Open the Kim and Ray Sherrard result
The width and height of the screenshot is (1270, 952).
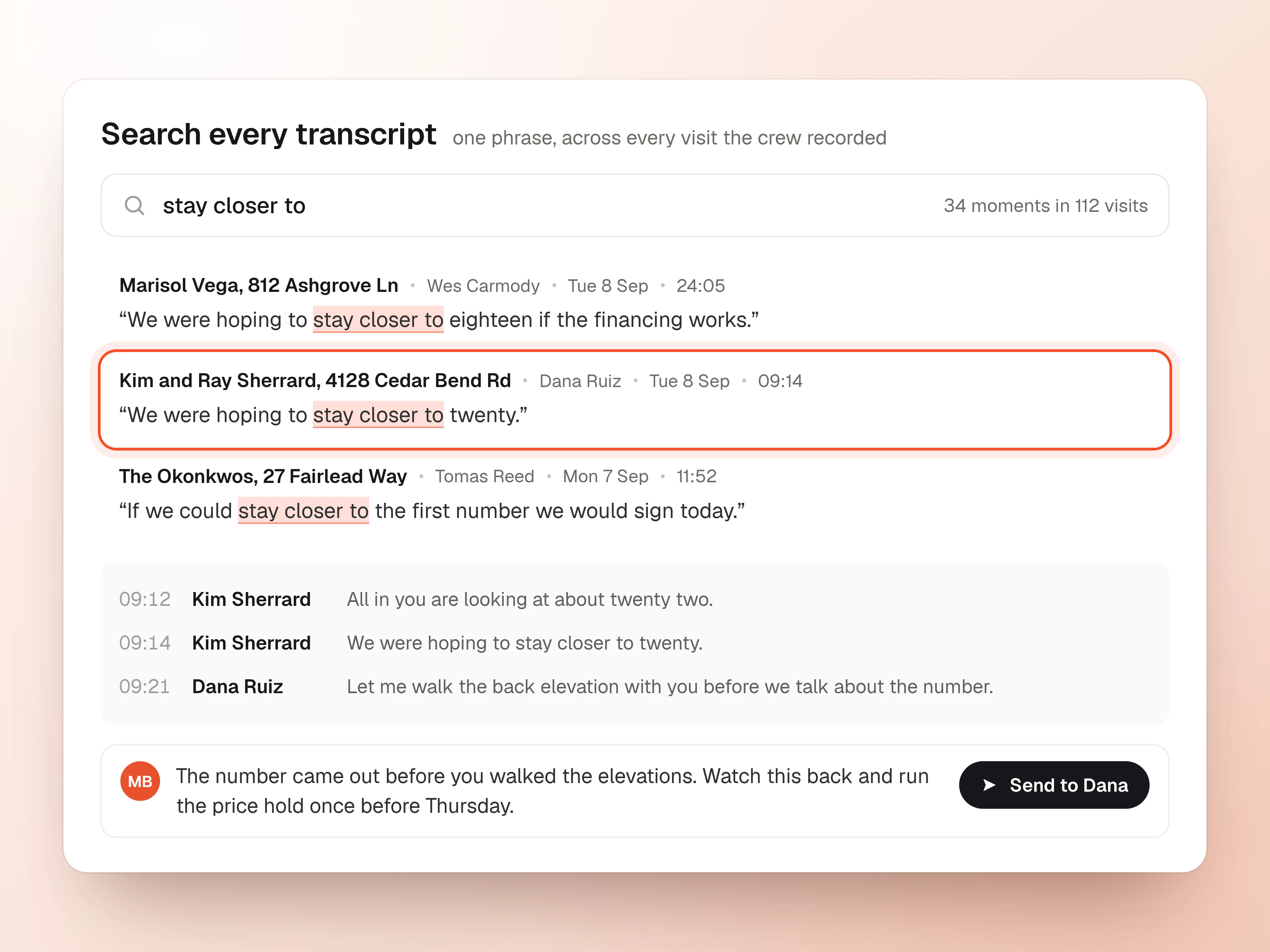click(634, 399)
